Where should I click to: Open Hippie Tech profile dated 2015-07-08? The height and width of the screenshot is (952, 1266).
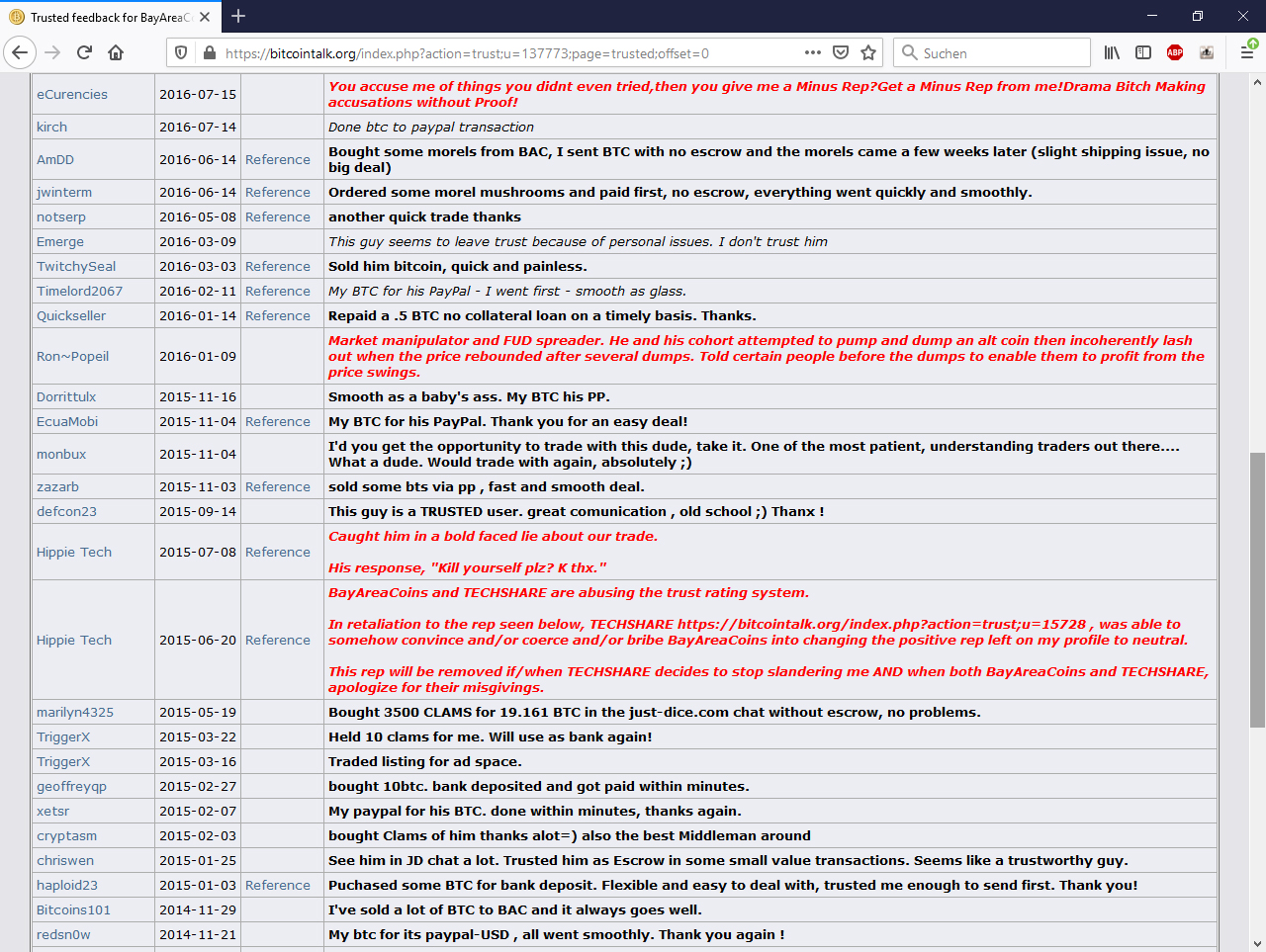pyautogui.click(x=74, y=552)
